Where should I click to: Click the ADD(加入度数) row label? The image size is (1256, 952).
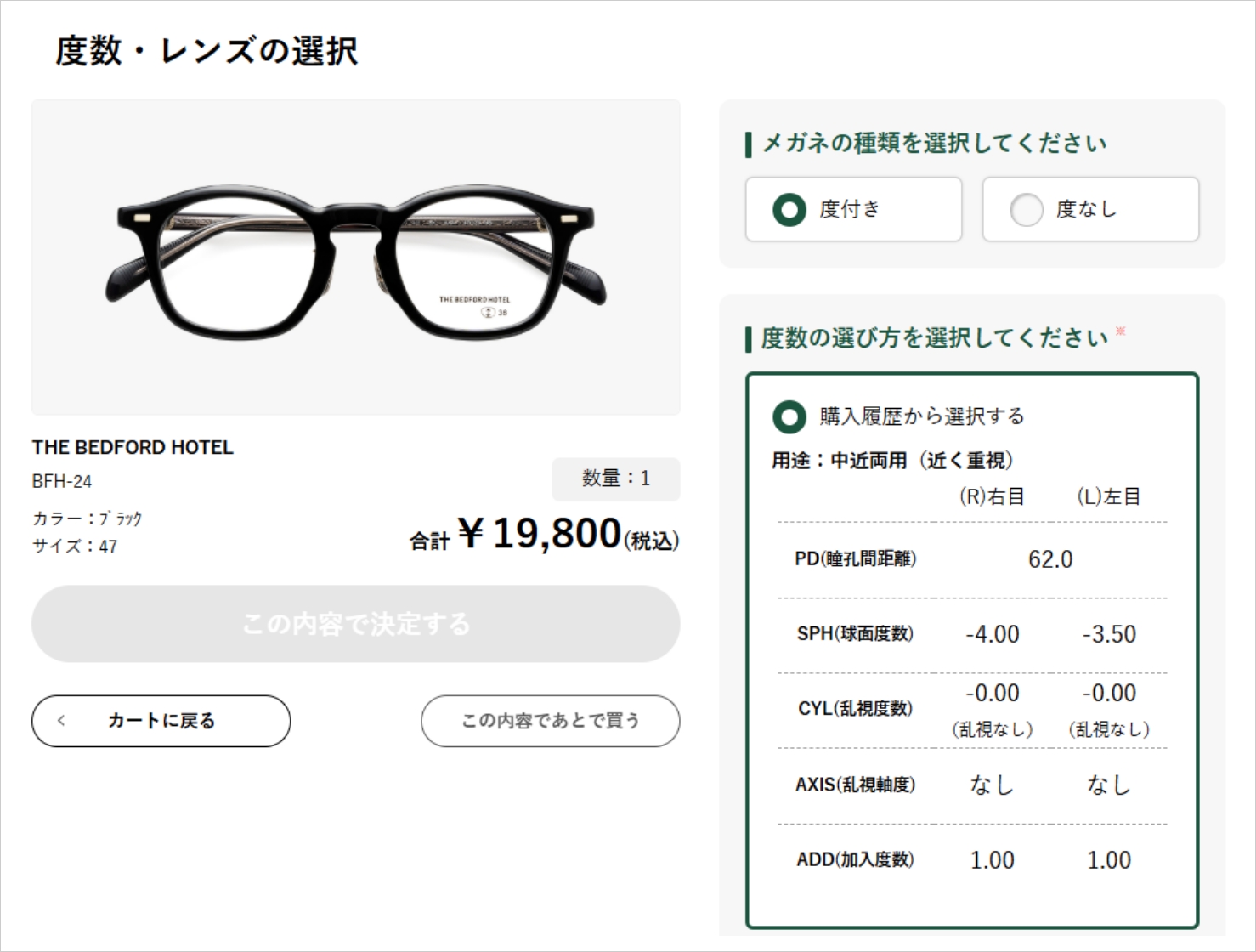point(855,859)
